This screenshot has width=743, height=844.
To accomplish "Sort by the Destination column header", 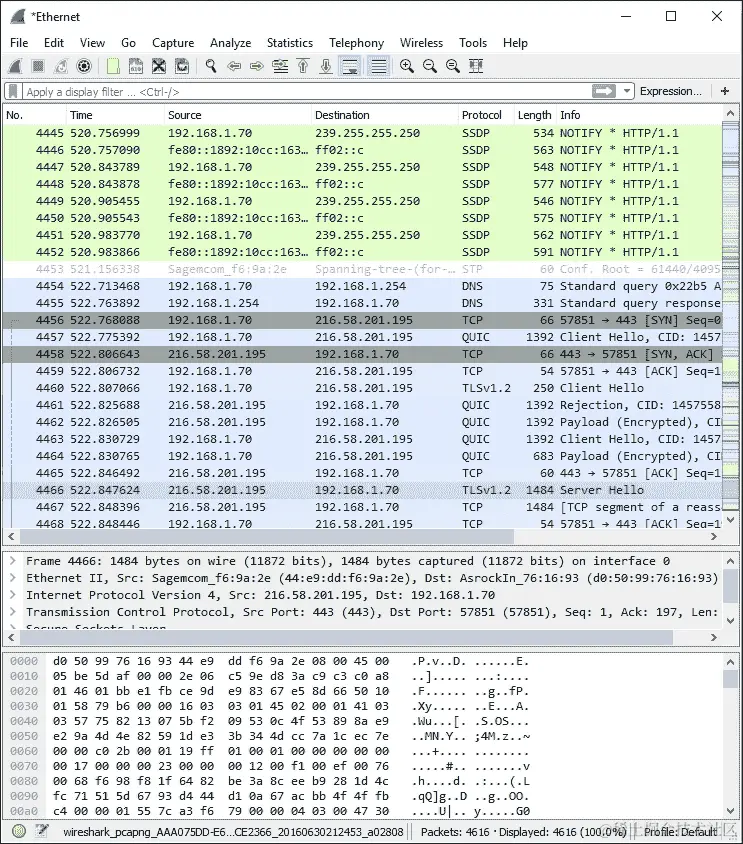I will [384, 115].
